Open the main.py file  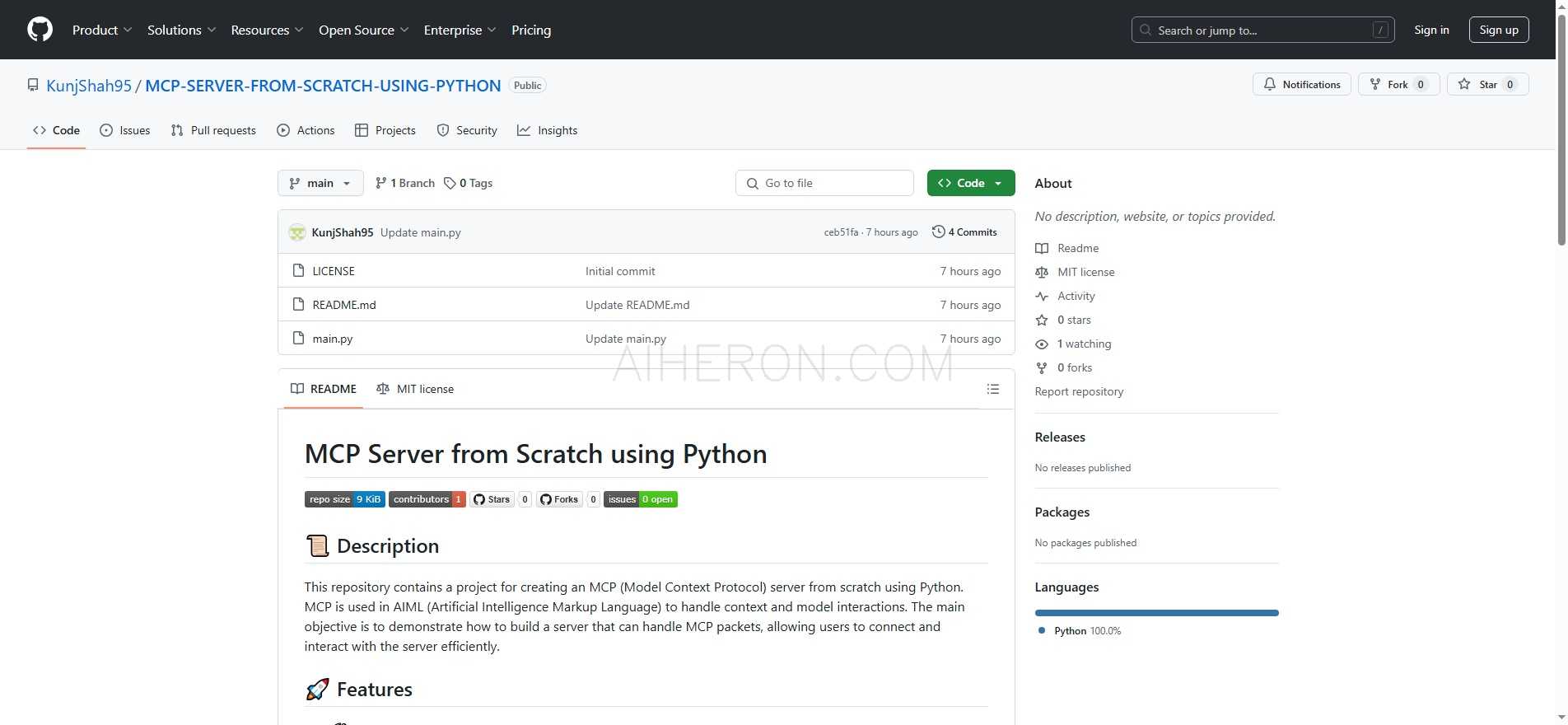333,339
